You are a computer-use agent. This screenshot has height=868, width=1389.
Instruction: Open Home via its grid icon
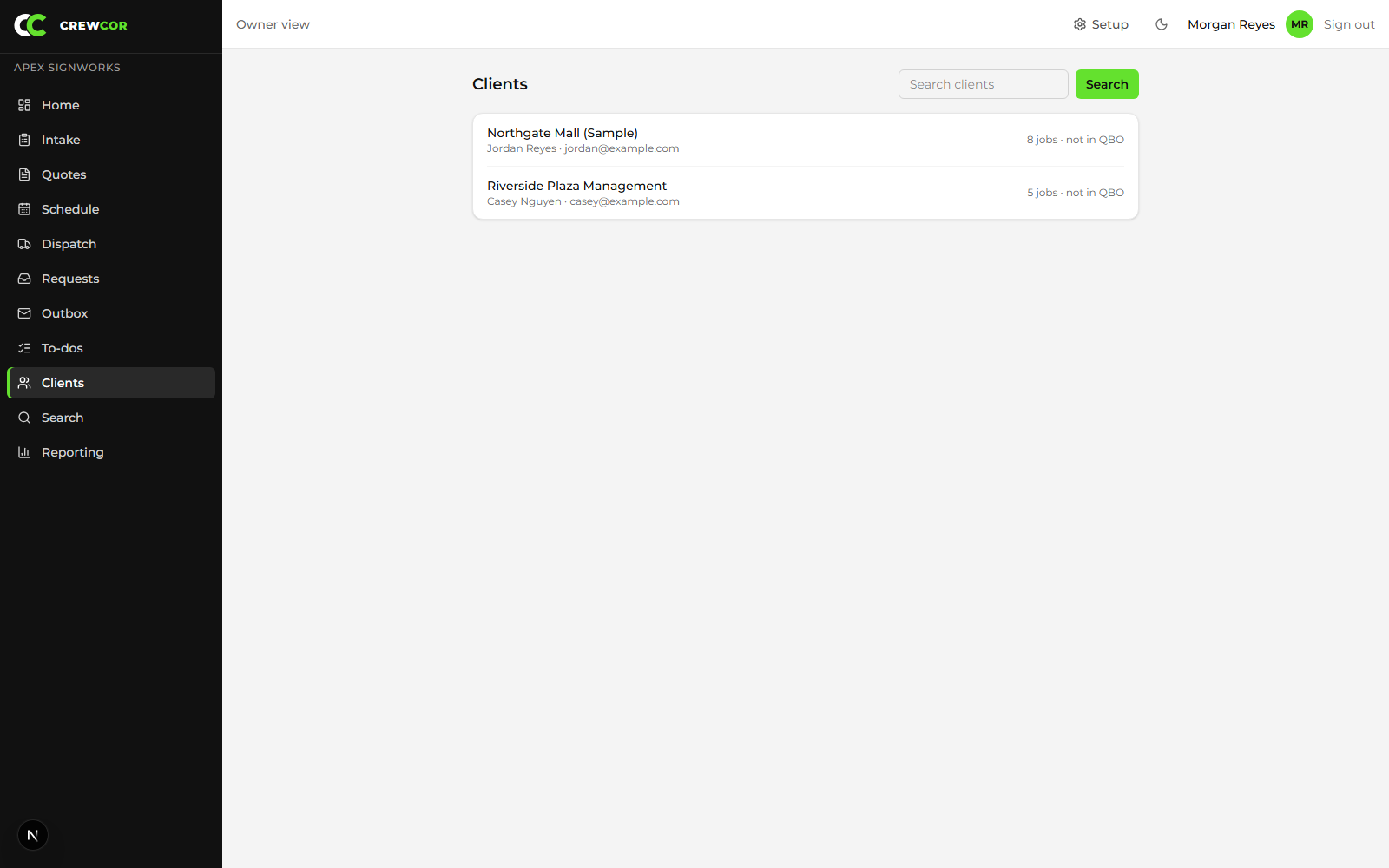24,105
